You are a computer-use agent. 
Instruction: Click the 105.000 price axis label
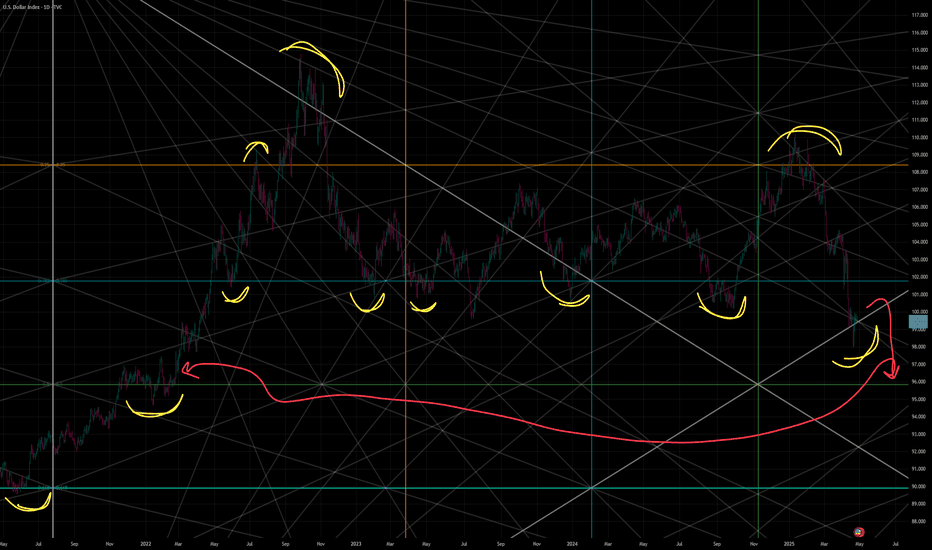[920, 225]
